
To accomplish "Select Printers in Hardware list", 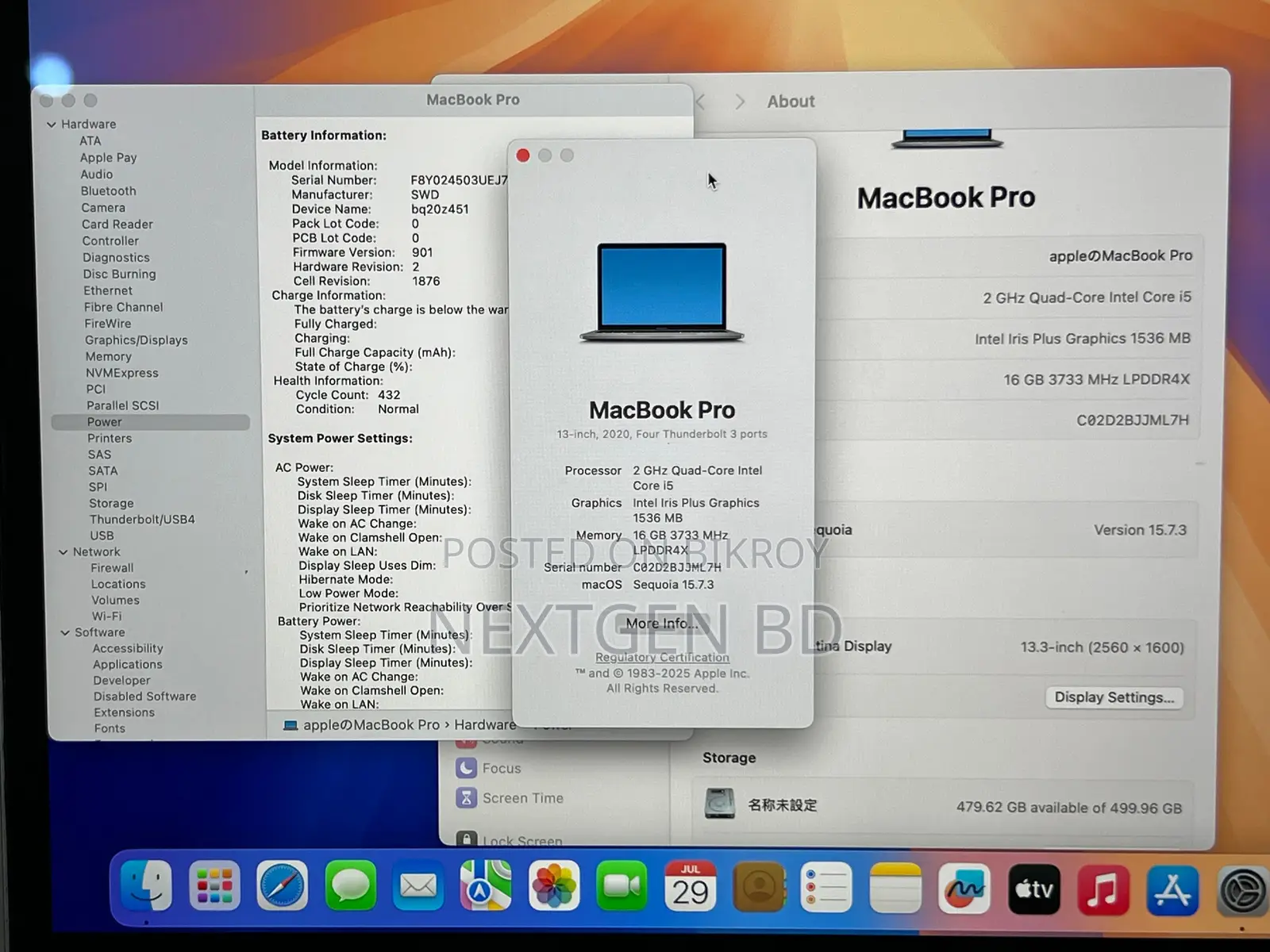I will tap(110, 439).
